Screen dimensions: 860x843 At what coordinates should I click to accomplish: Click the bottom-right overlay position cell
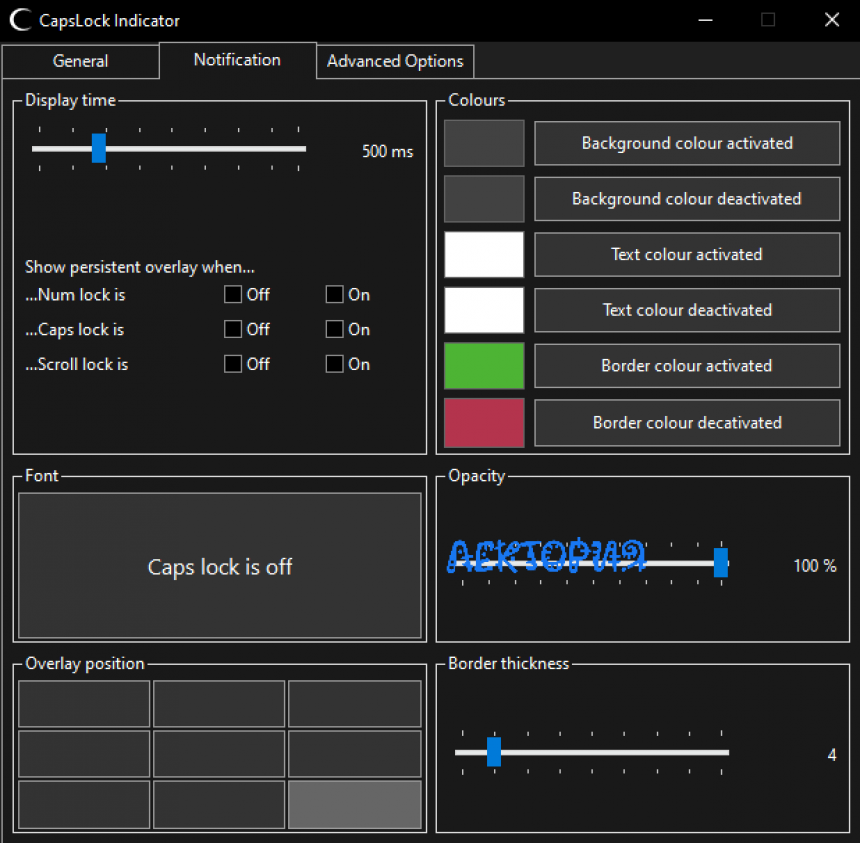click(355, 804)
